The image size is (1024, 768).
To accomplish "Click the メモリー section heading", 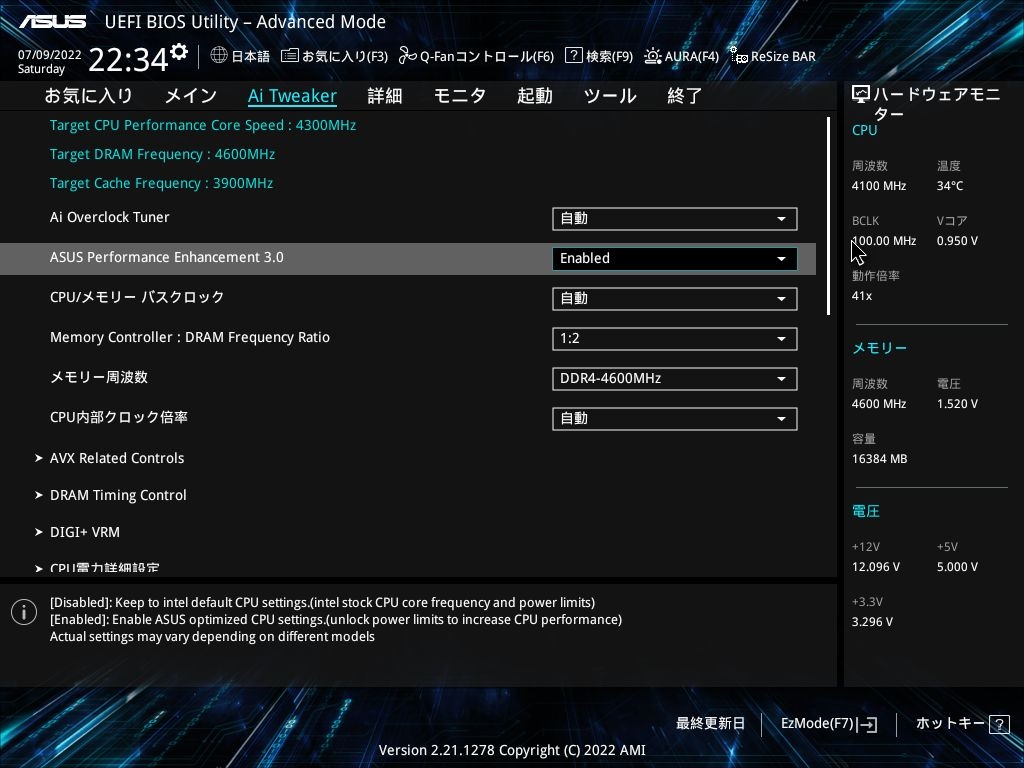I will 879,348.
